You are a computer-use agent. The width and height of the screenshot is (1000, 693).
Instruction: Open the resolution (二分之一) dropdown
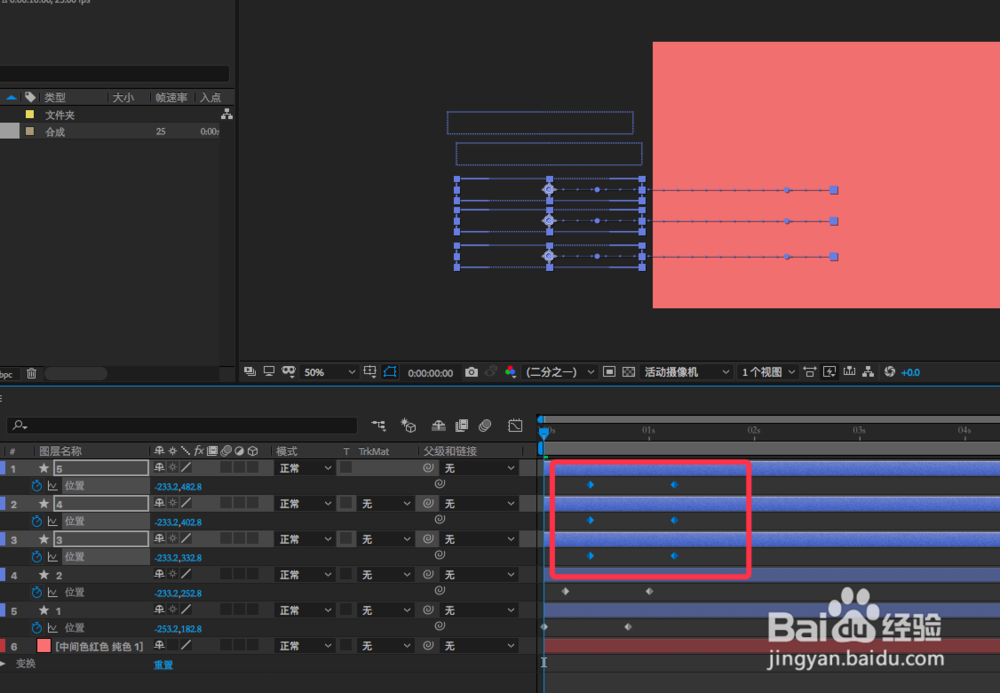point(559,372)
